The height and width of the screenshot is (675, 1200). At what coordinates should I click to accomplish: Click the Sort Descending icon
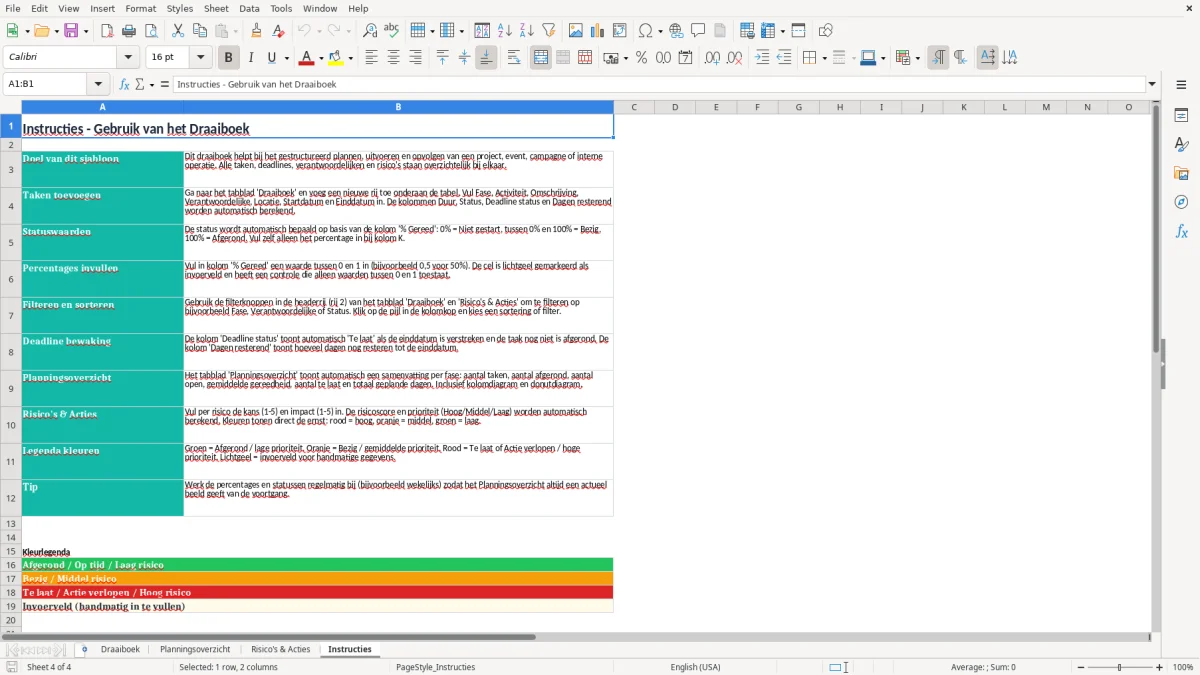point(527,31)
